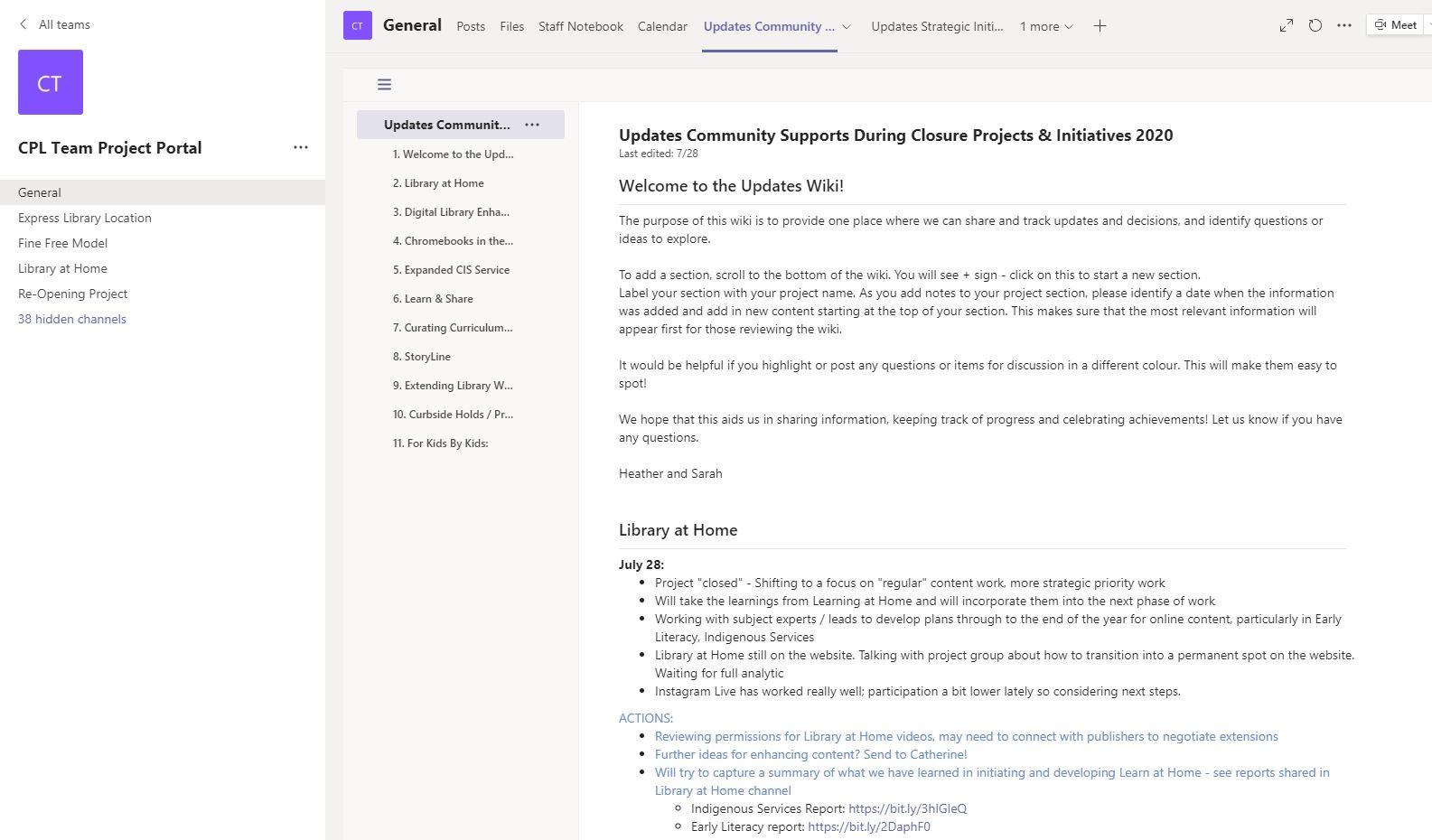Jump to section 2. Library at Home
Screen dimensions: 1432x840
coord(438,183)
